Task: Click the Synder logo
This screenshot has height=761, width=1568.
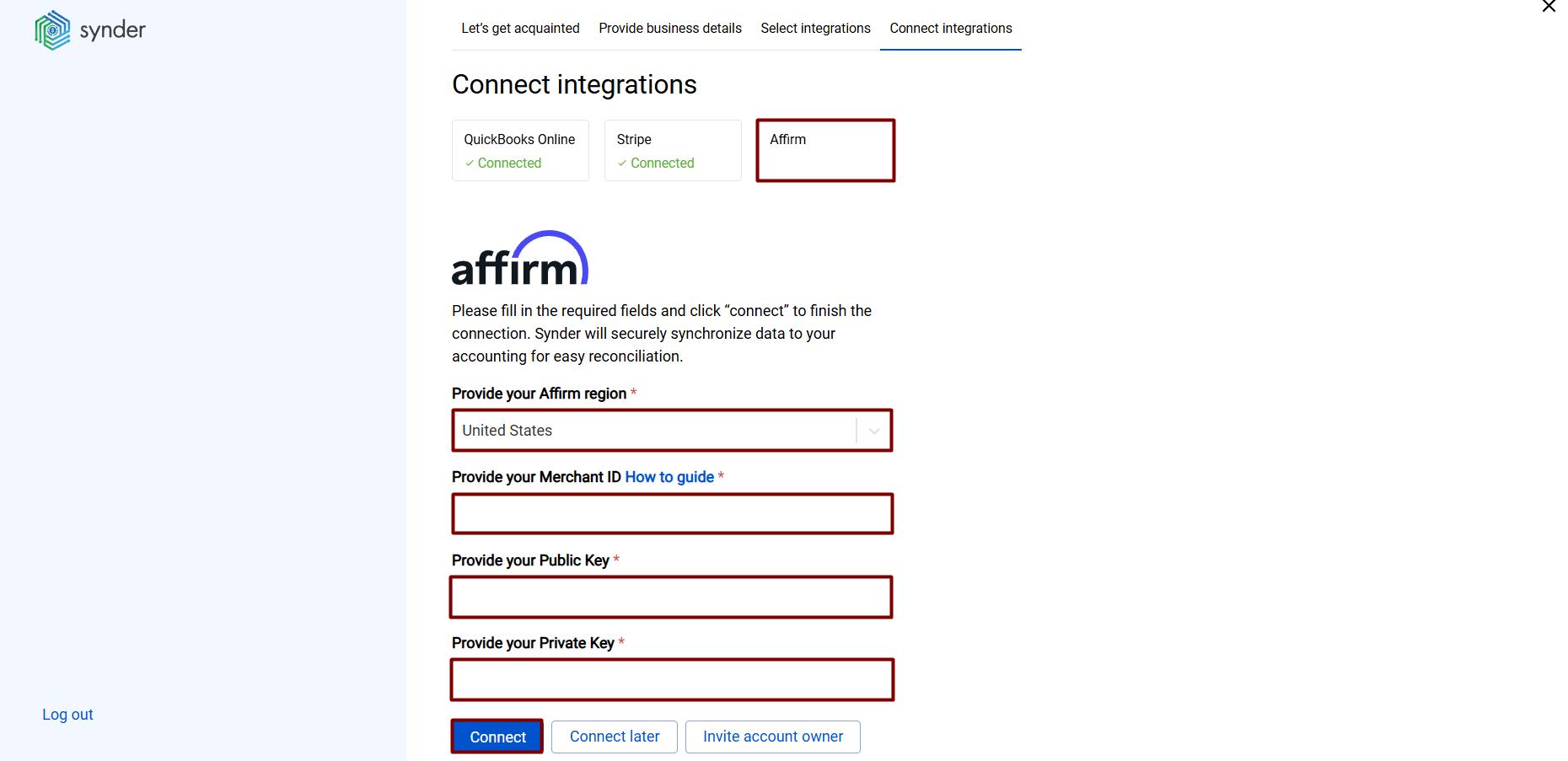Action: click(89, 29)
